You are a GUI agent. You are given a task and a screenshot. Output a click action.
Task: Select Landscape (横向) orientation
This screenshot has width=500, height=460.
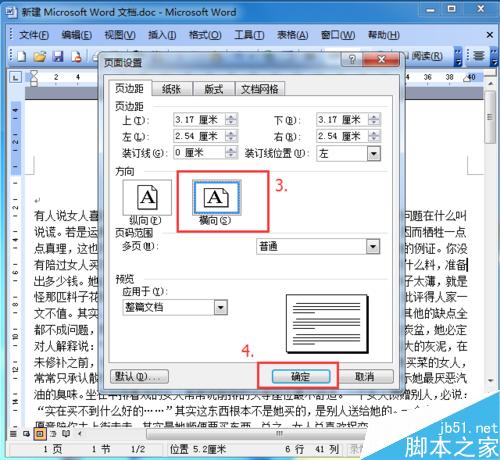pyautogui.click(x=217, y=198)
